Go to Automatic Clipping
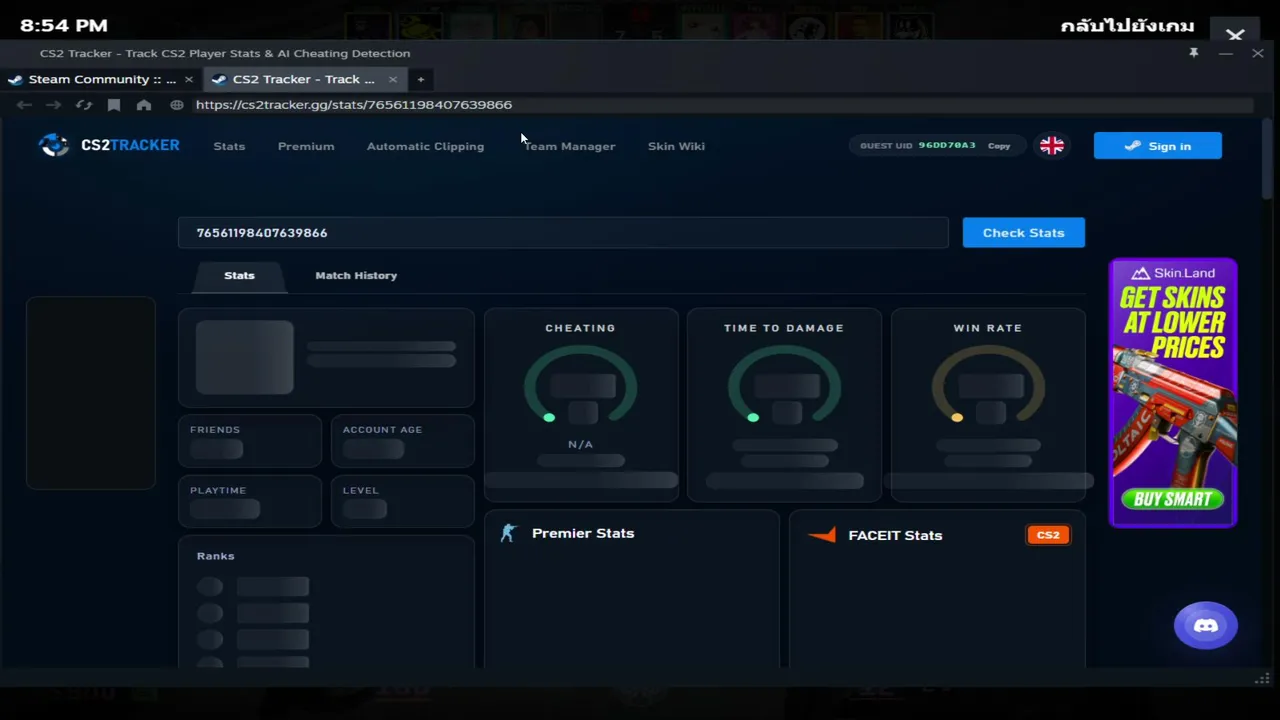Viewport: 1280px width, 720px height. (425, 146)
